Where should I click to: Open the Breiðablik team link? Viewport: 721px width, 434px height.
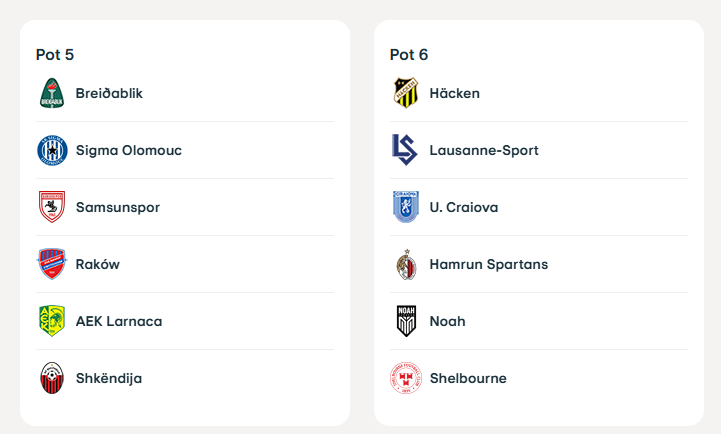point(109,93)
